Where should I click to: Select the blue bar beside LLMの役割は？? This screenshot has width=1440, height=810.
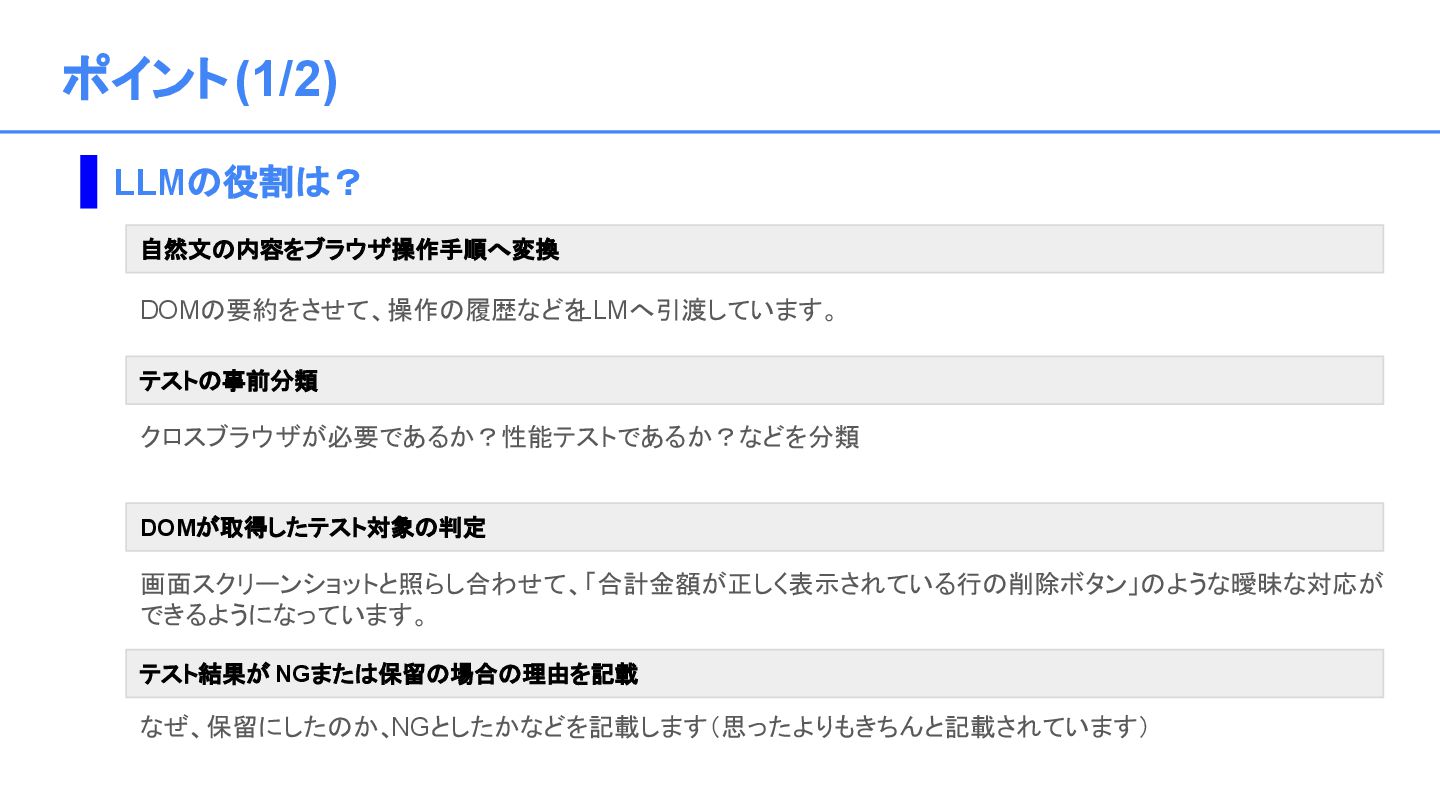pos(89,182)
